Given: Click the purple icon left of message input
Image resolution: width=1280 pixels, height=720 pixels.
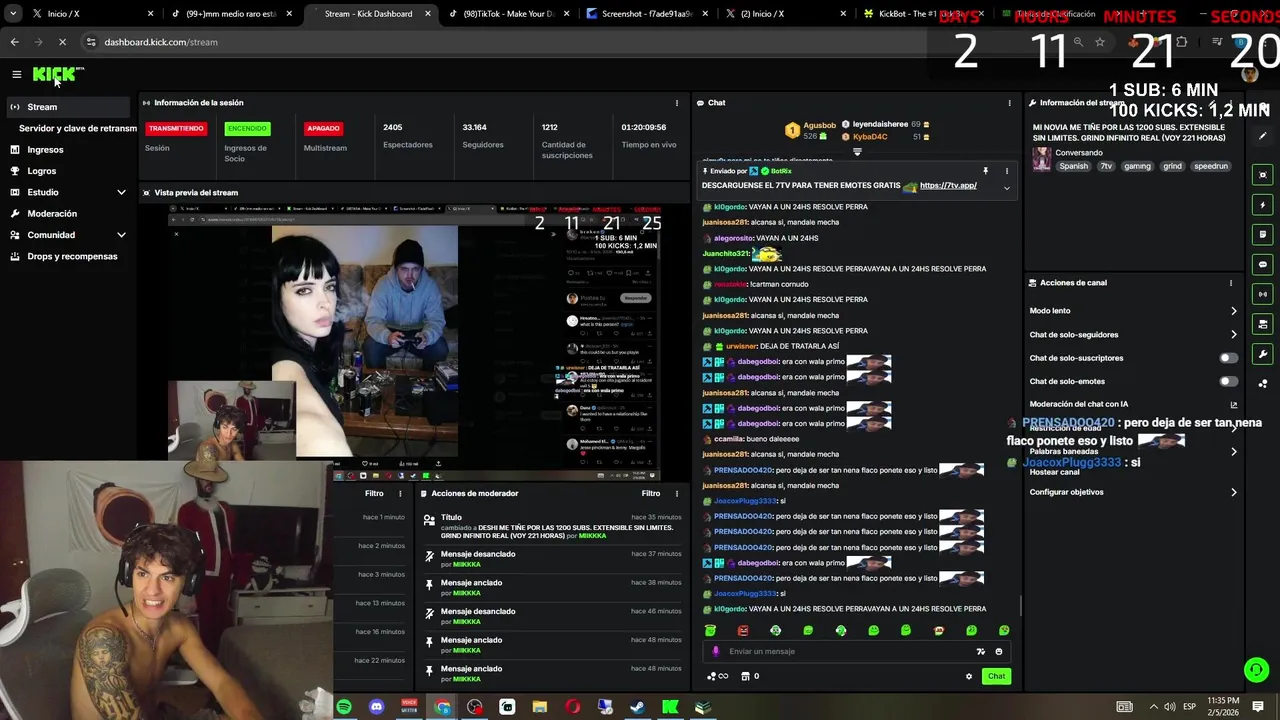Looking at the screenshot, I should 715,652.
